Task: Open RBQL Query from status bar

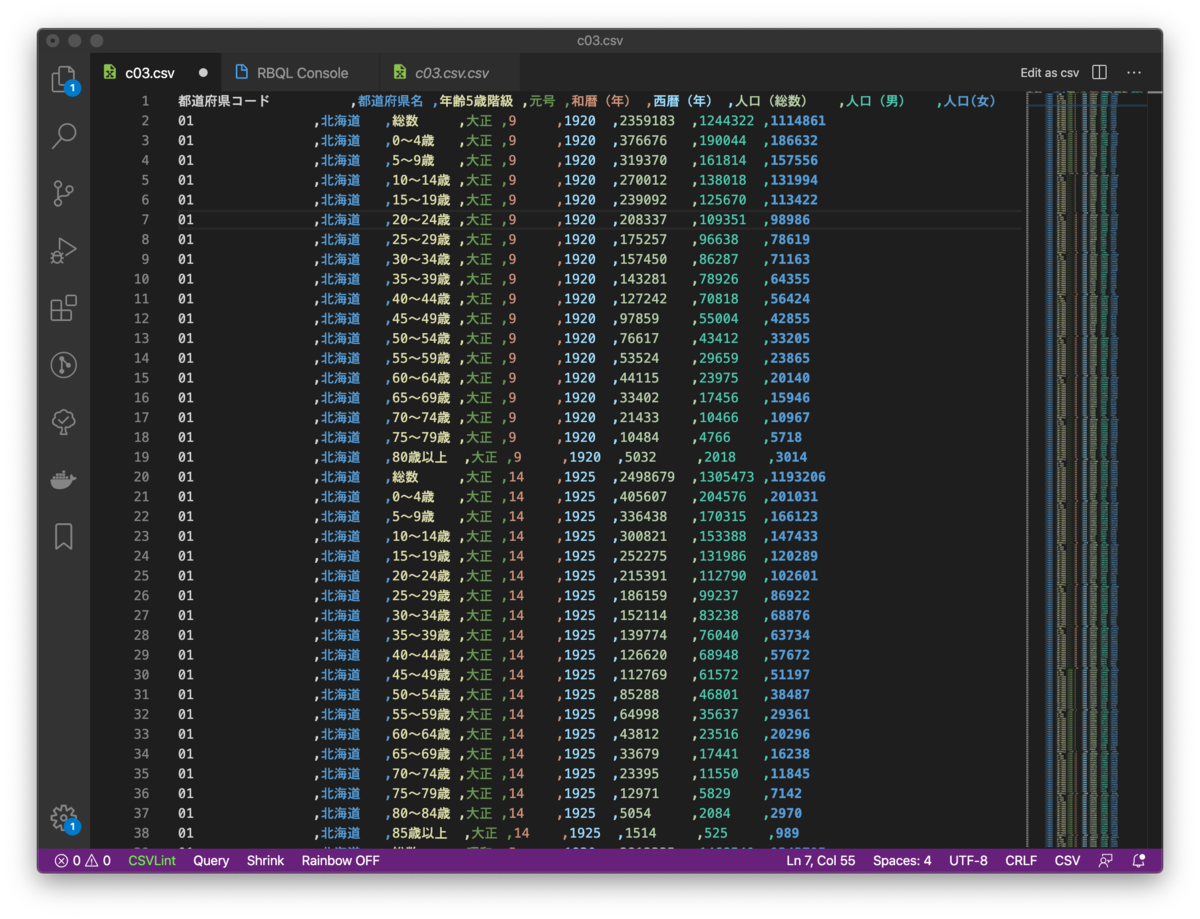Action: coord(211,860)
